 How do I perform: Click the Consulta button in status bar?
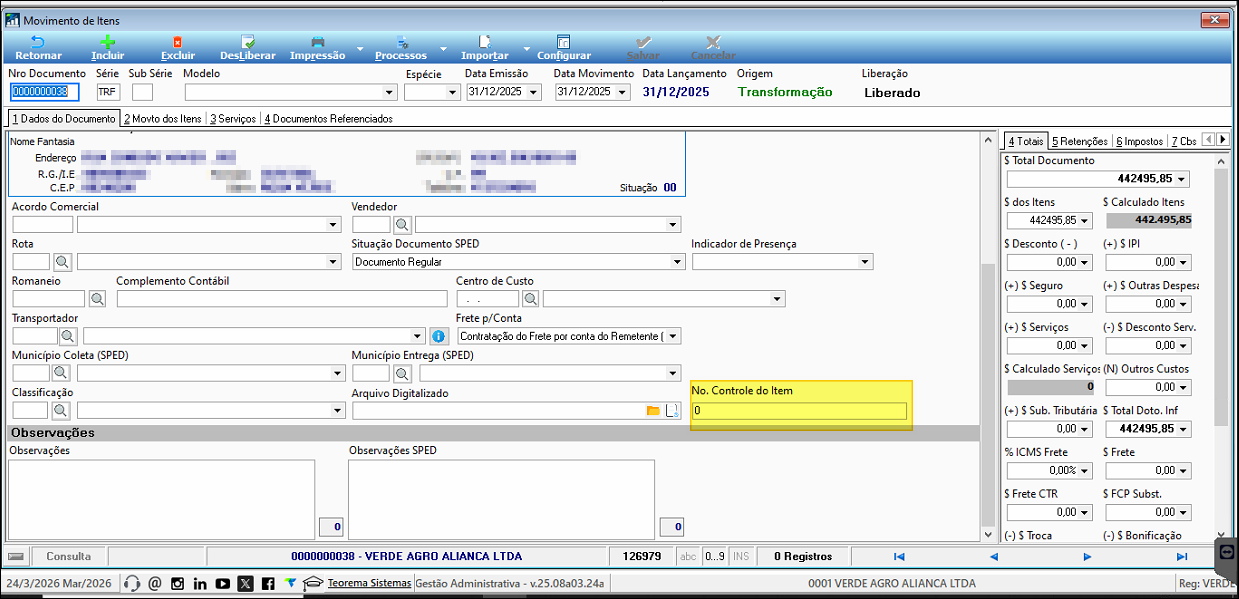click(68, 556)
